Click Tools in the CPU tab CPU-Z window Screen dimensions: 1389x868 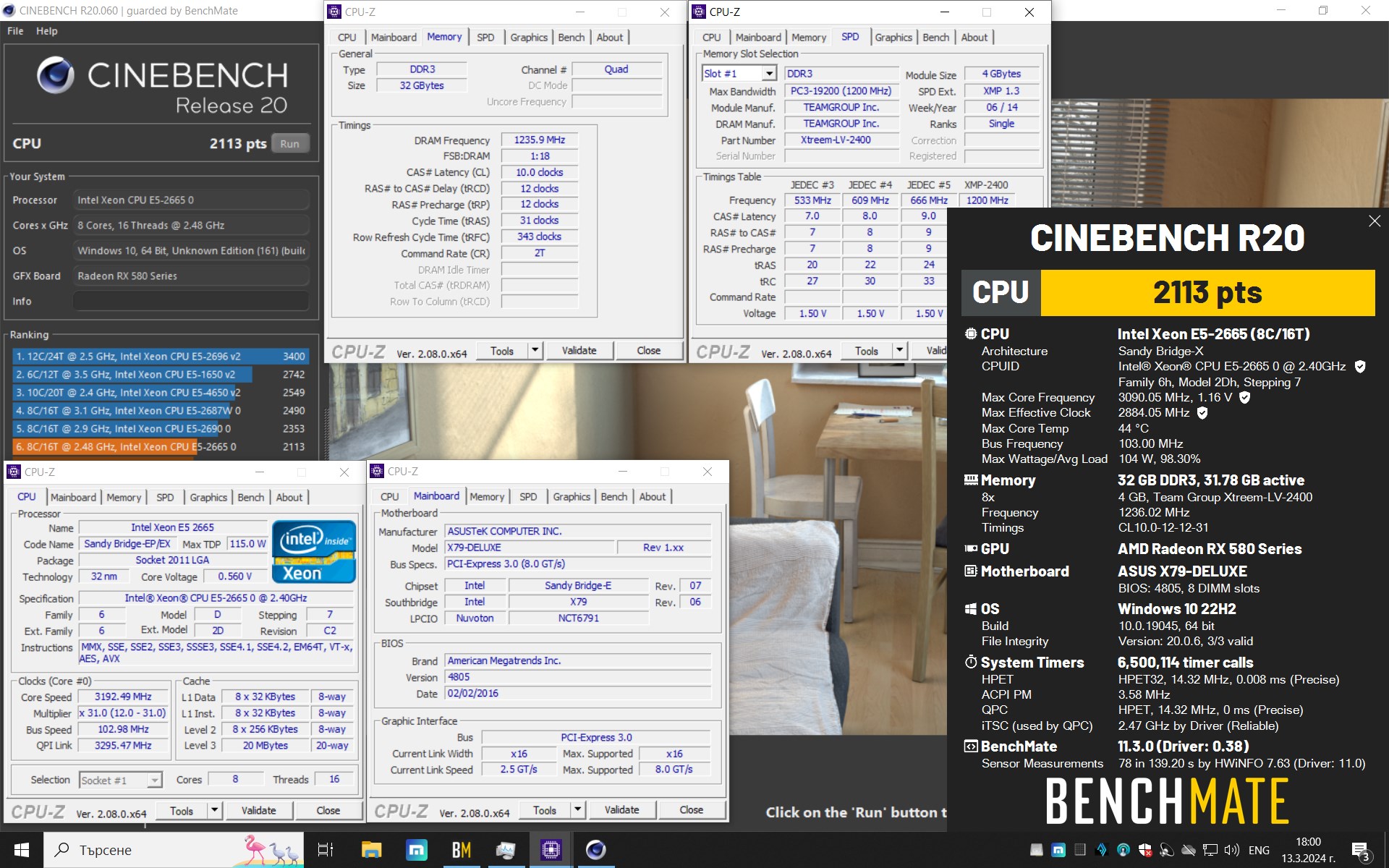click(x=182, y=810)
